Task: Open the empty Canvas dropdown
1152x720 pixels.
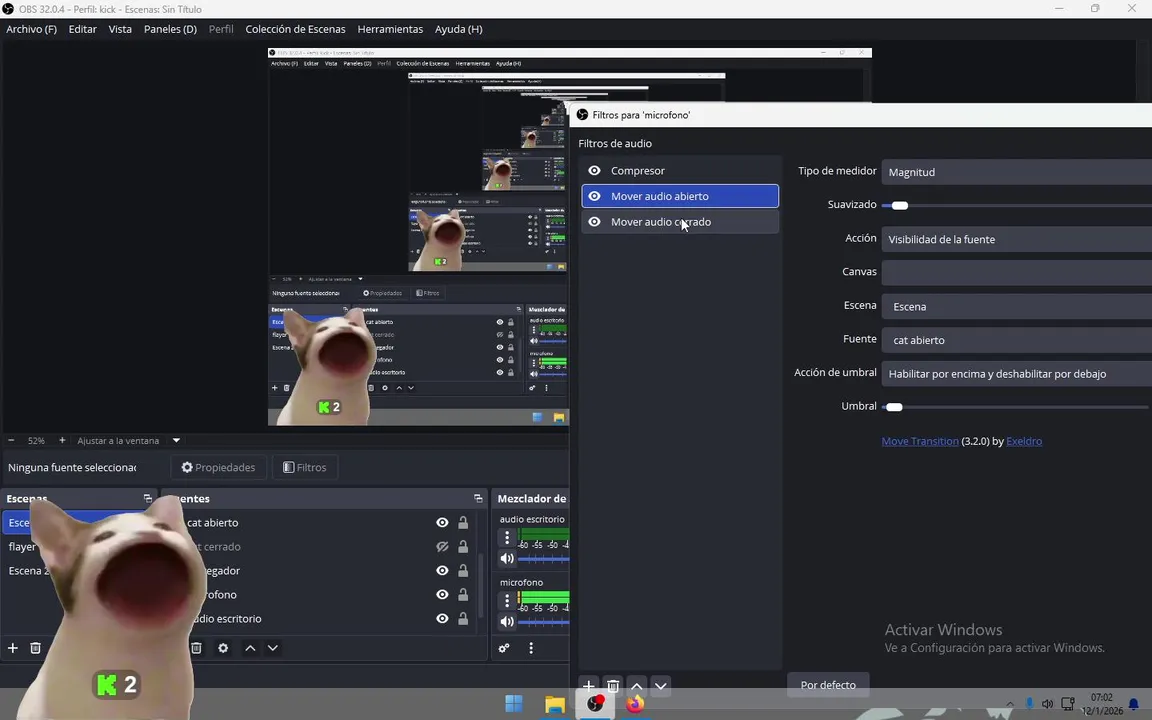Action: [1017, 273]
